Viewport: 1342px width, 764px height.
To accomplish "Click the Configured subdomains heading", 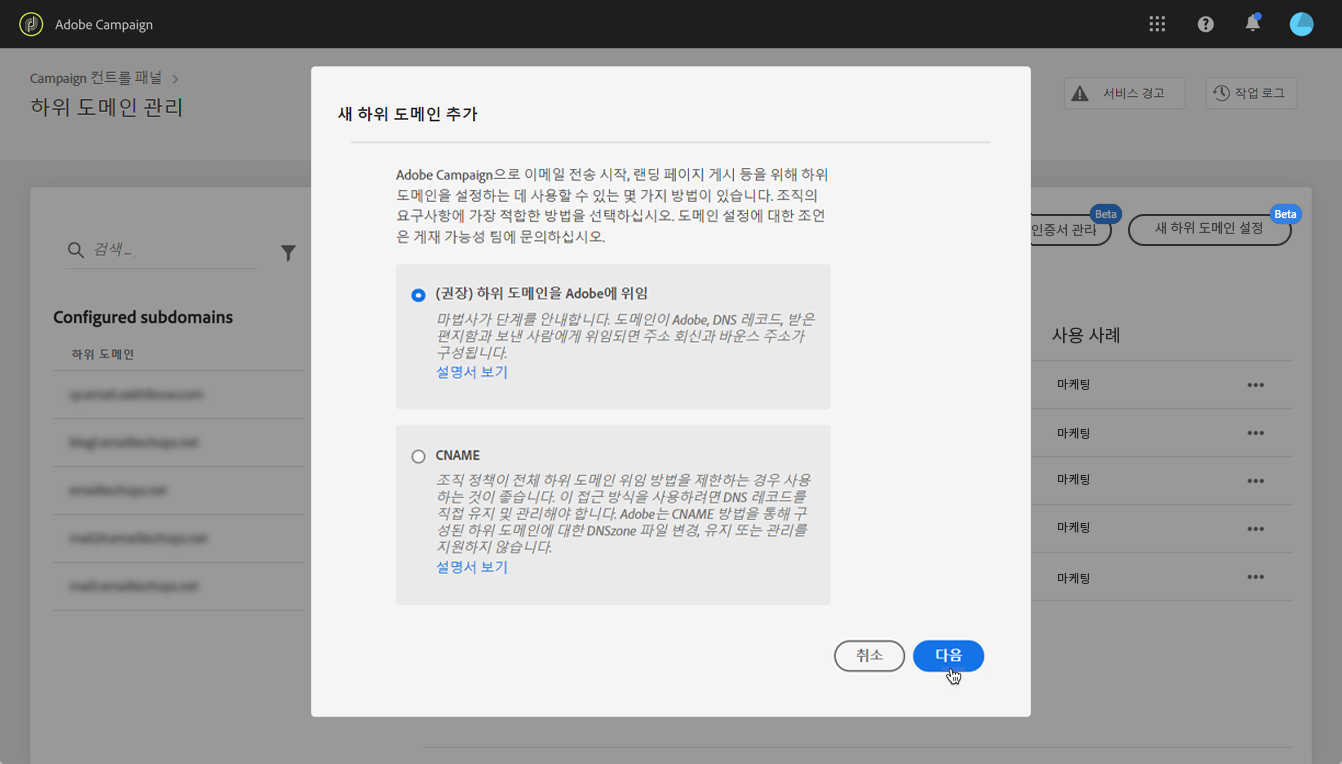I will (x=143, y=317).
